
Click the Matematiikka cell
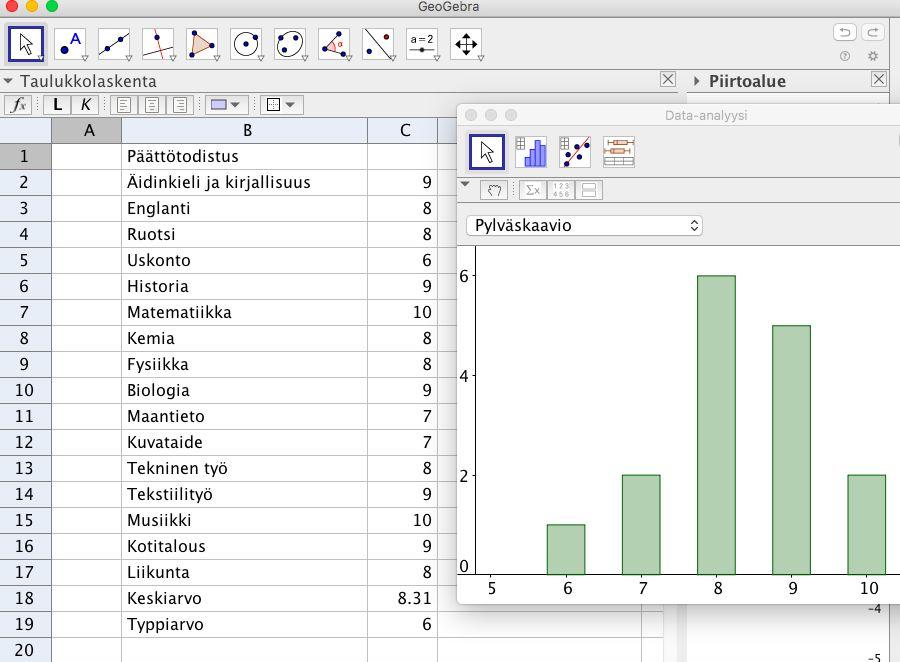[245, 312]
